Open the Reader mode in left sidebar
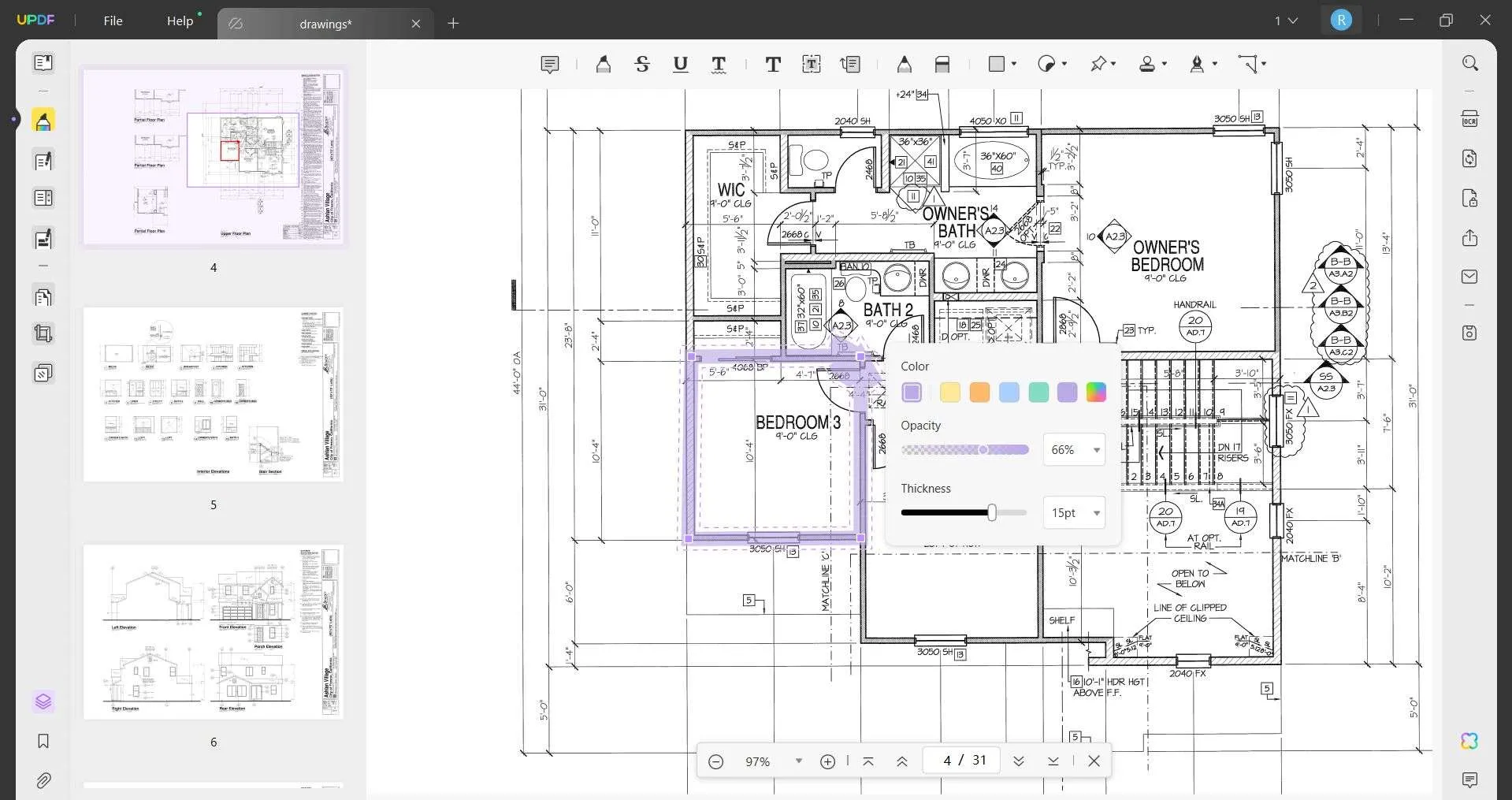The width and height of the screenshot is (1512, 800). (x=43, y=63)
